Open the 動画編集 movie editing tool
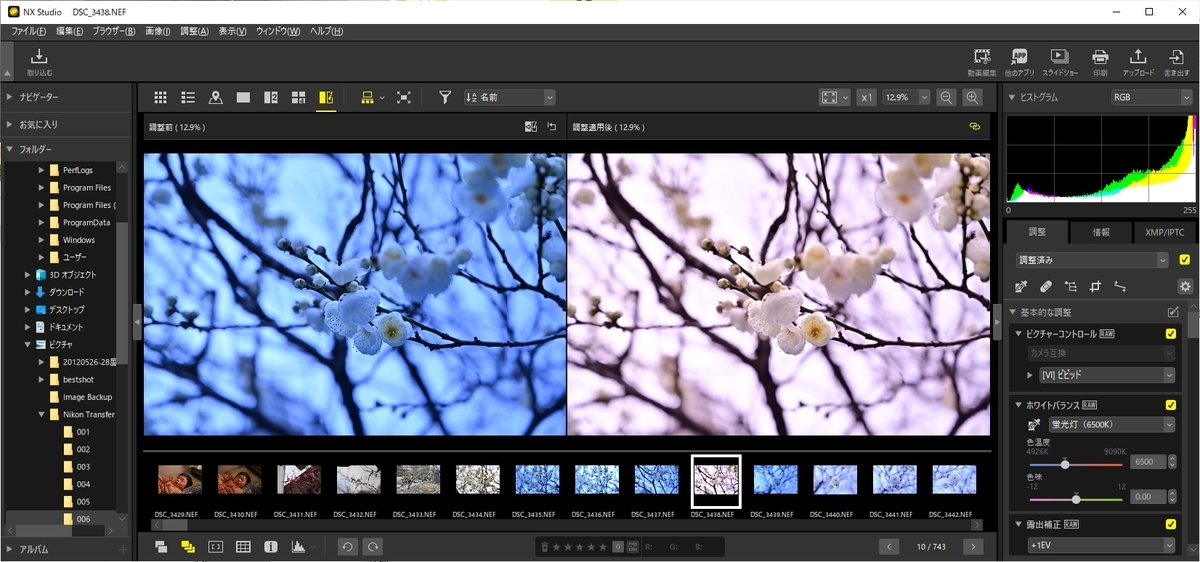This screenshot has width=1200, height=562. click(x=982, y=62)
